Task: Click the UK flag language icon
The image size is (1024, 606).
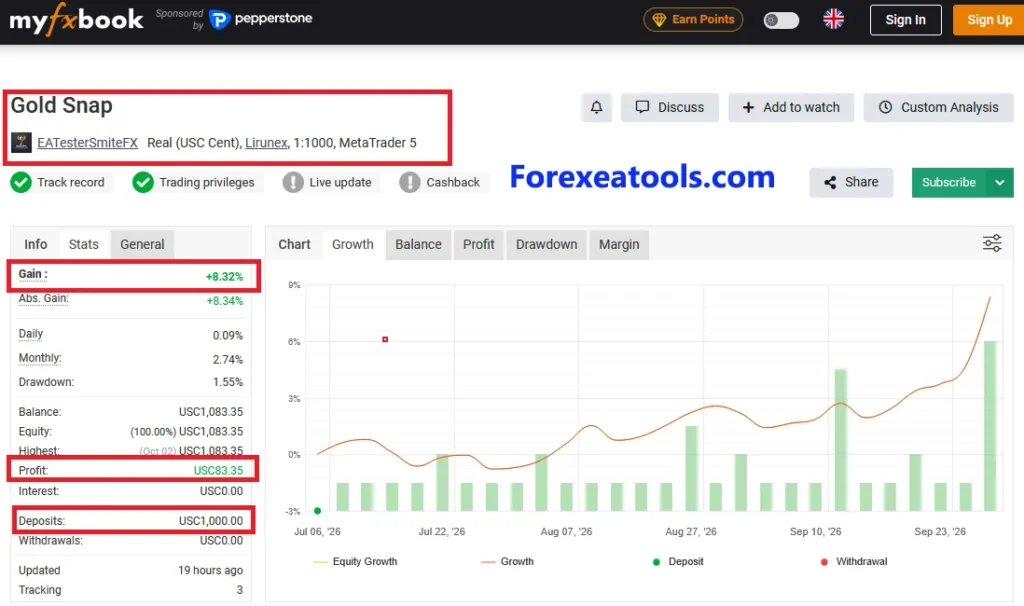Action: (833, 19)
